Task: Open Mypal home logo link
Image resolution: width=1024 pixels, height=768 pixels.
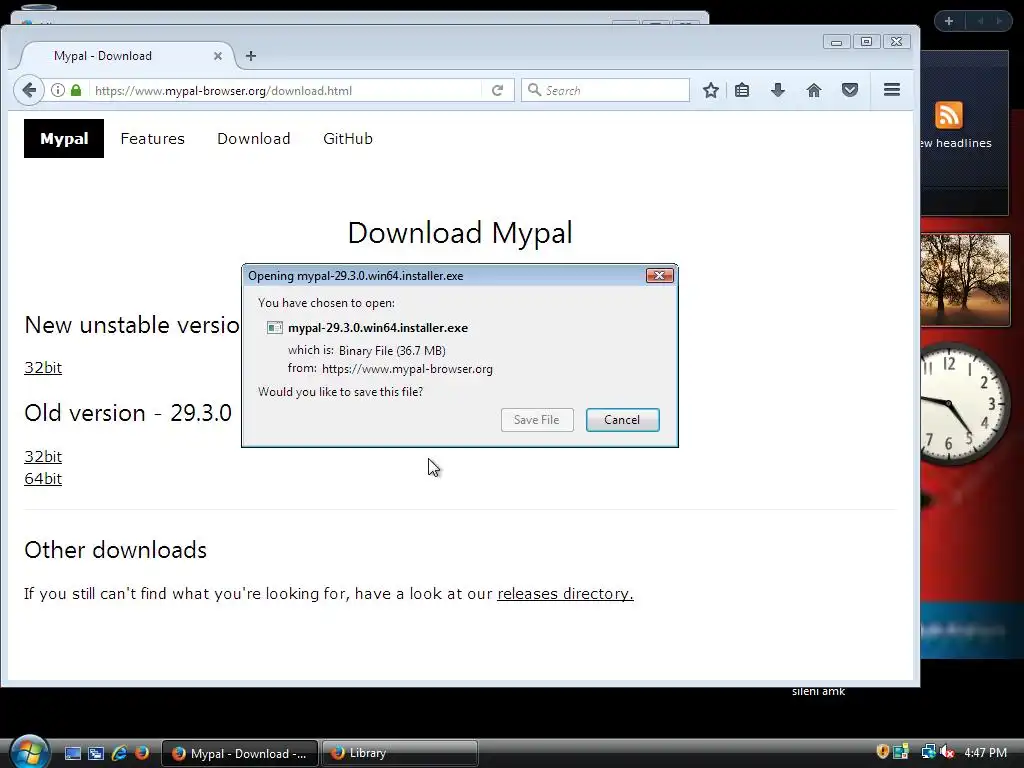Action: (64, 138)
